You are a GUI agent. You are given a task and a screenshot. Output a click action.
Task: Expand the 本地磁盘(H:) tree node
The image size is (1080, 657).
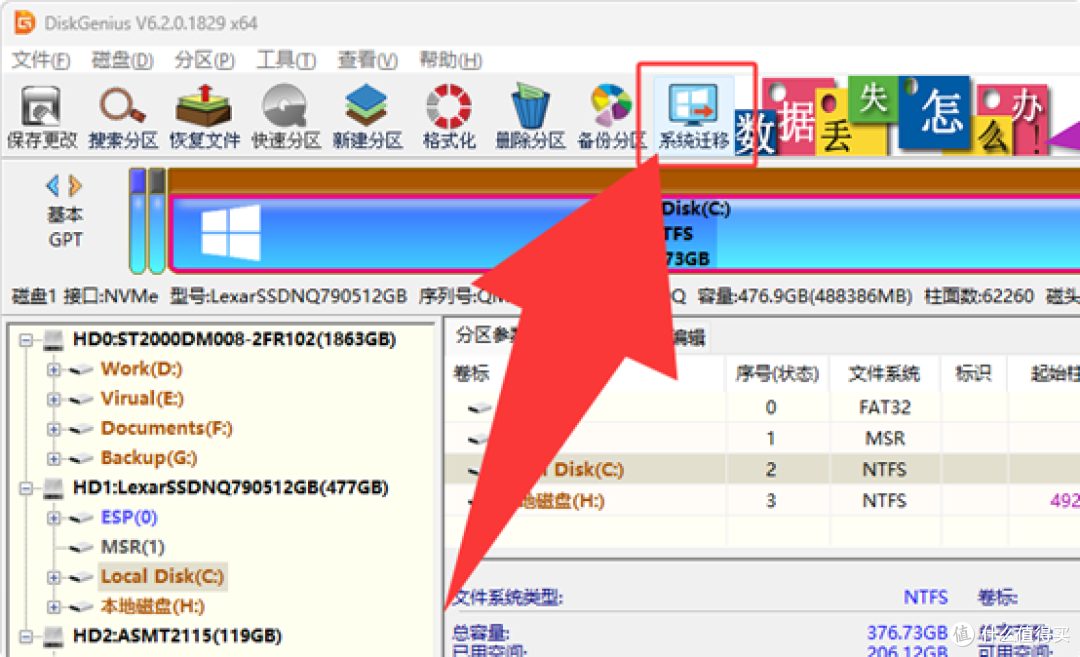click(x=53, y=607)
